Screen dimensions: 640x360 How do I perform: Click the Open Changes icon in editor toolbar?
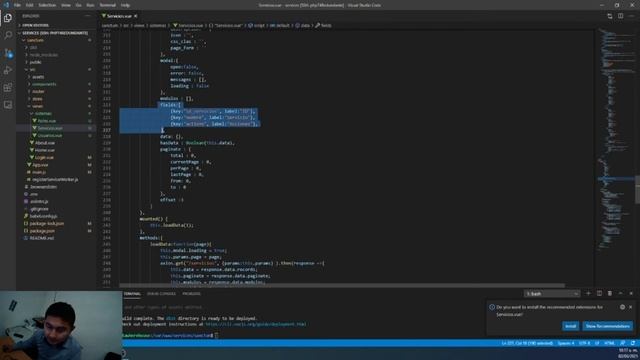click(x=610, y=16)
